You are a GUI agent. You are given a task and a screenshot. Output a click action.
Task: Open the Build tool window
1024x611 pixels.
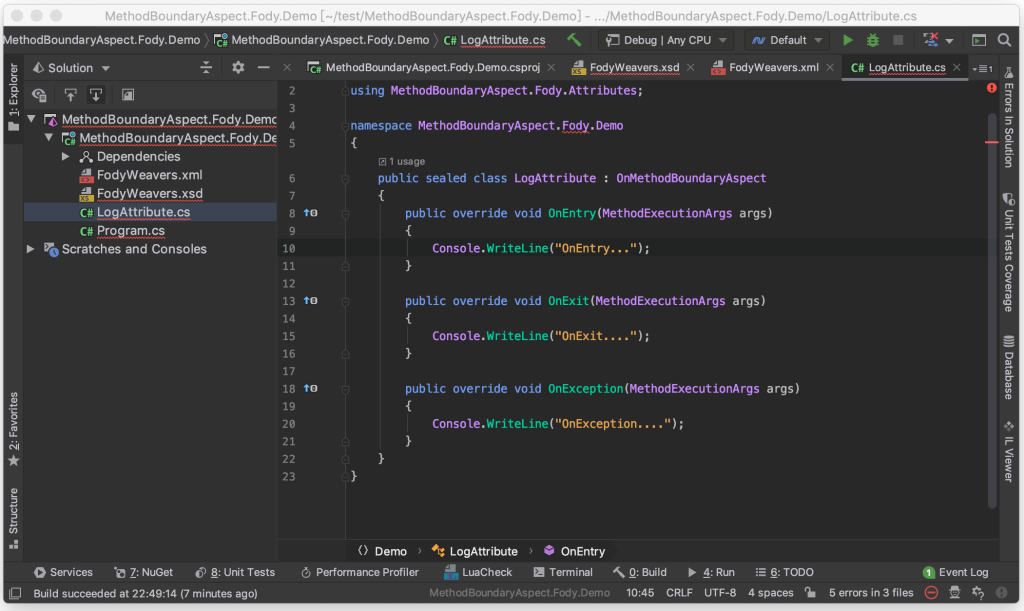point(640,572)
